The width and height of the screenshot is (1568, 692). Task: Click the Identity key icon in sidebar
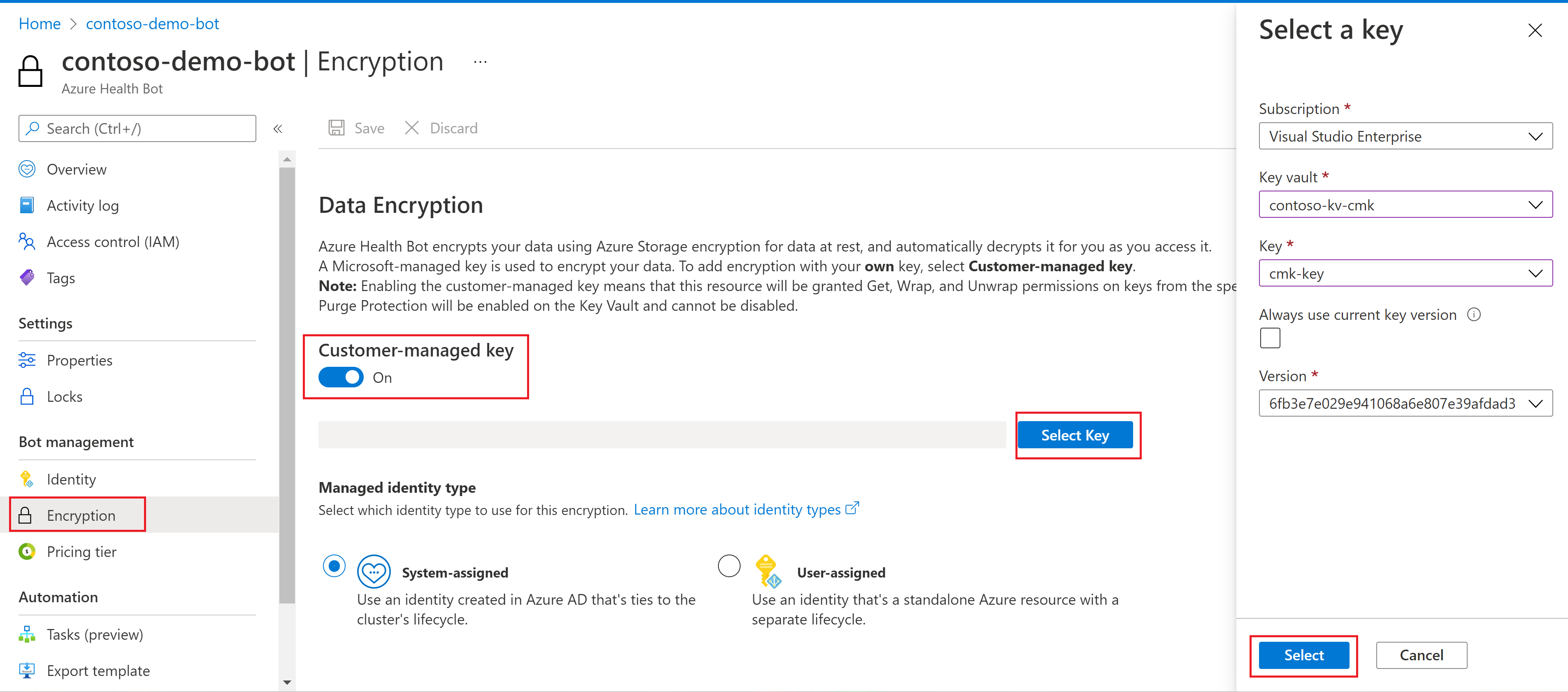click(x=27, y=479)
